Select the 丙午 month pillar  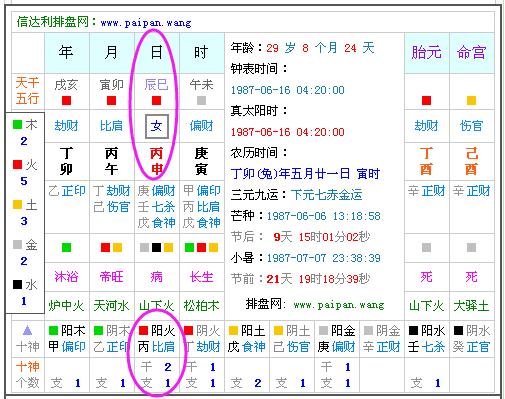pos(111,161)
